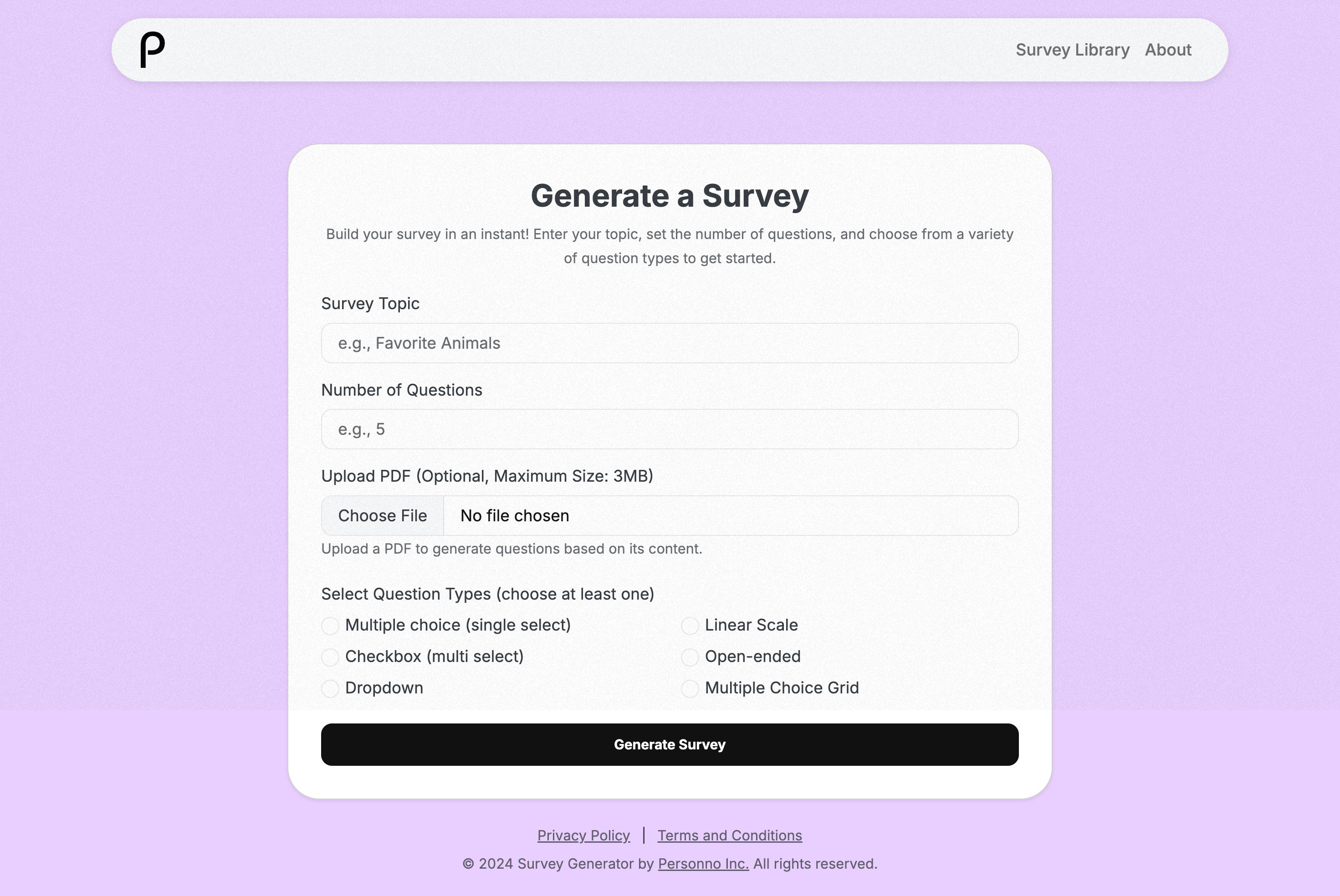Click the Survey Topic label
The height and width of the screenshot is (896, 1340).
click(x=370, y=303)
